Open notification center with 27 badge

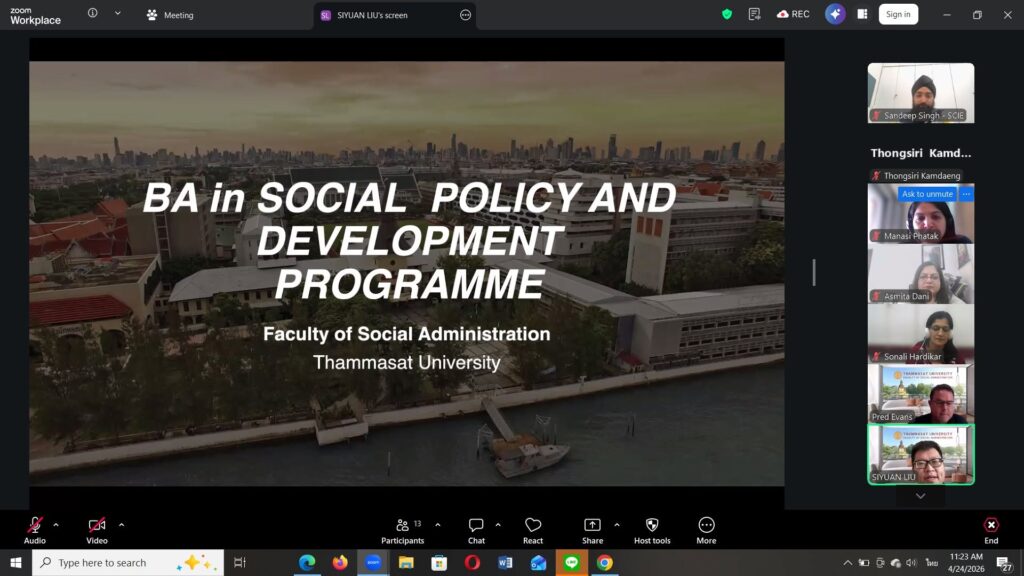pos(1004,563)
